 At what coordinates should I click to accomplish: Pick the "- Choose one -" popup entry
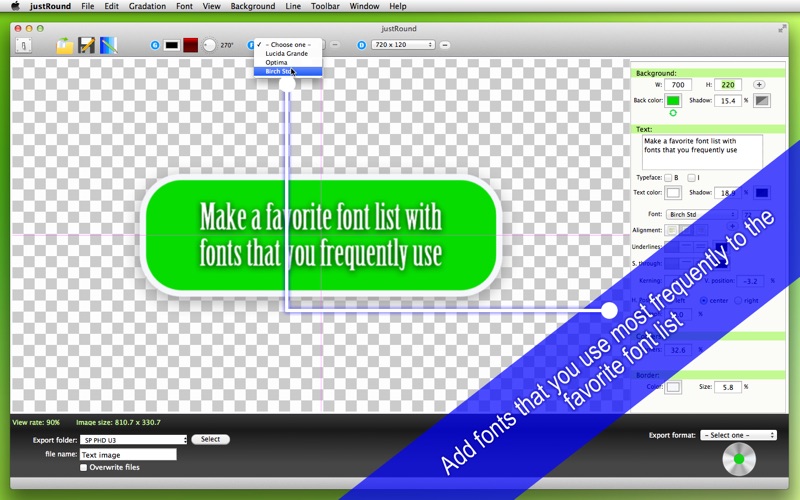point(288,44)
